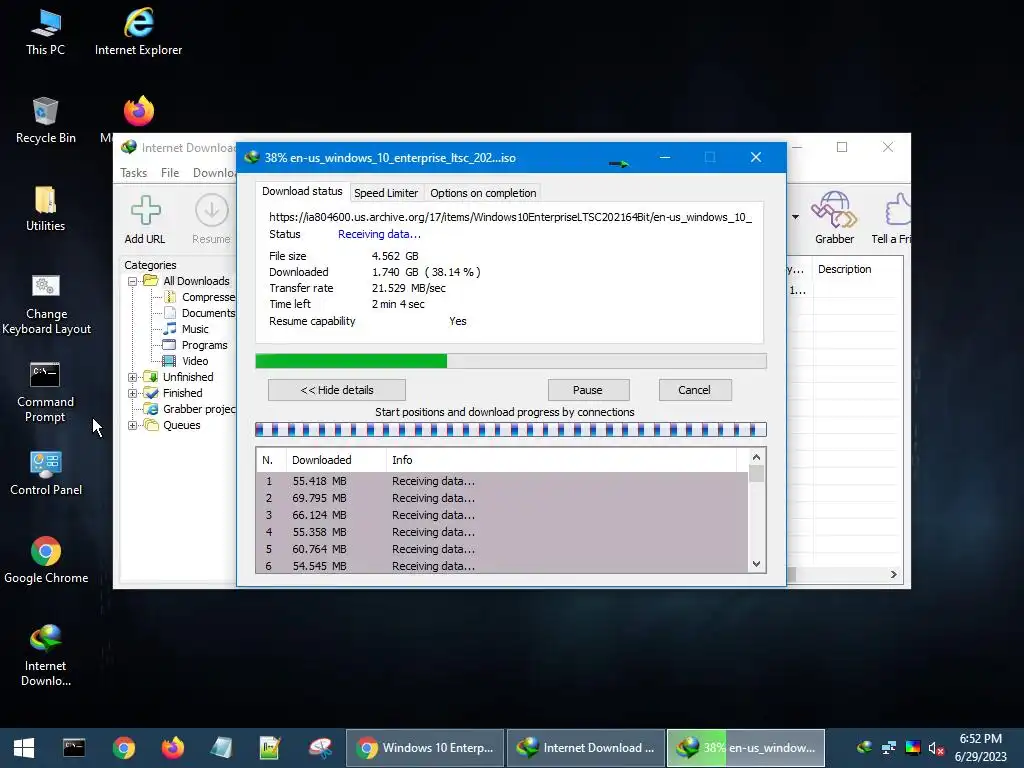Click the Add URL toolbar icon
The image size is (1024, 768).
pos(145,219)
